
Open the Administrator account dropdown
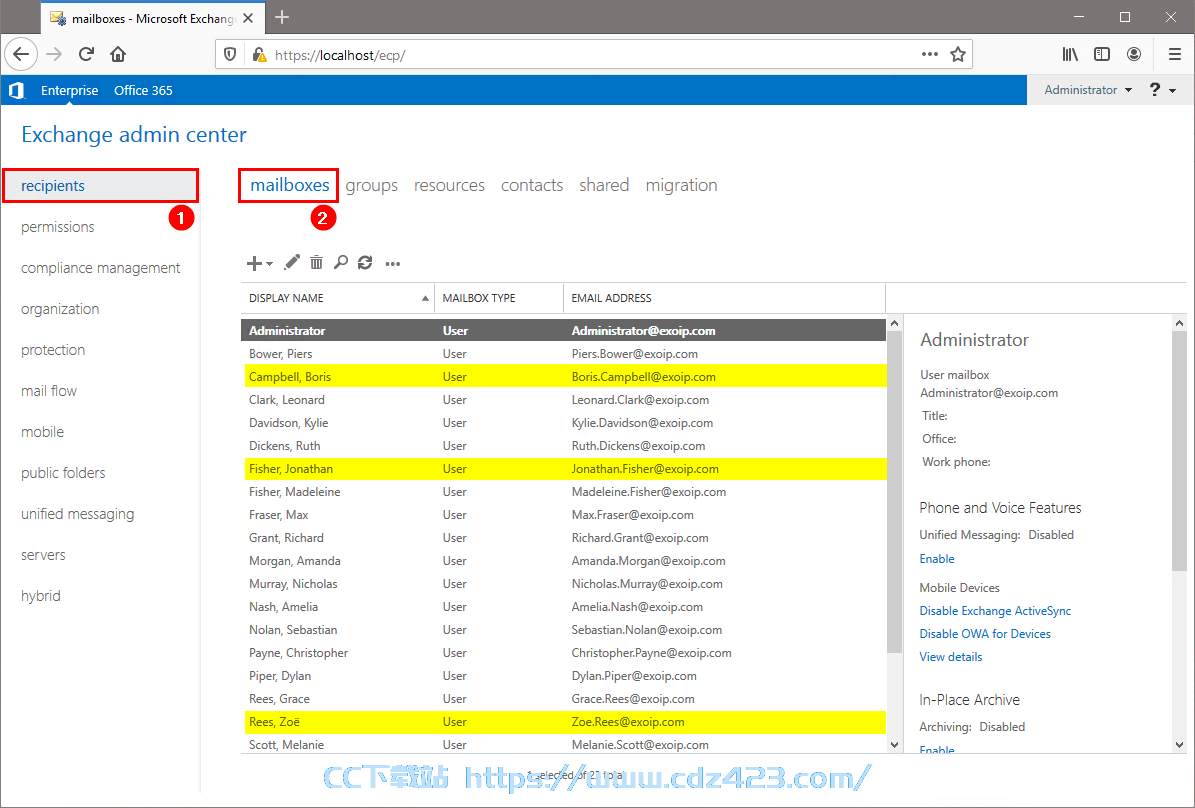[1088, 90]
